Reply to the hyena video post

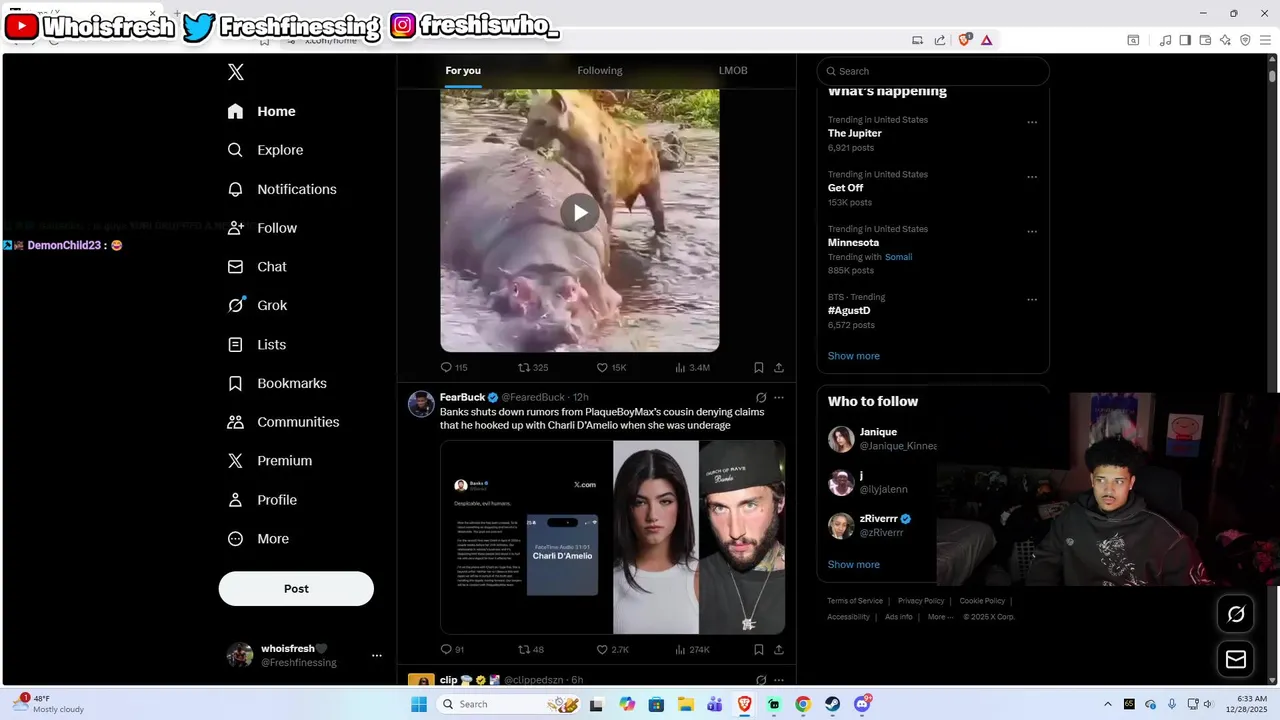coord(454,367)
